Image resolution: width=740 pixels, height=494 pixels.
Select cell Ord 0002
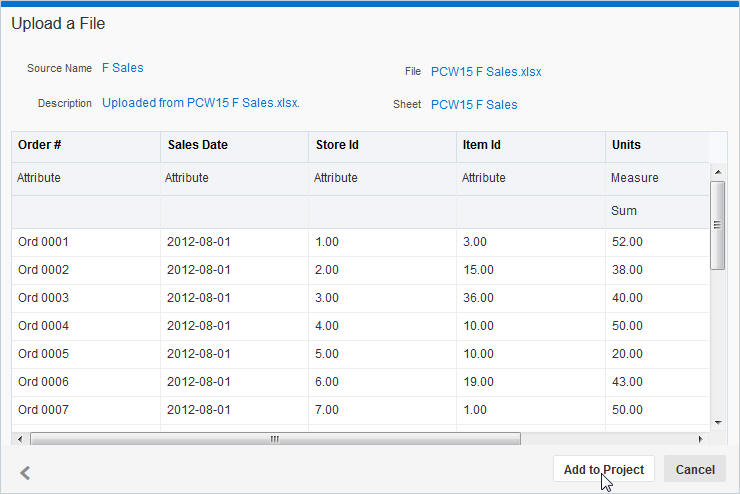(86, 270)
